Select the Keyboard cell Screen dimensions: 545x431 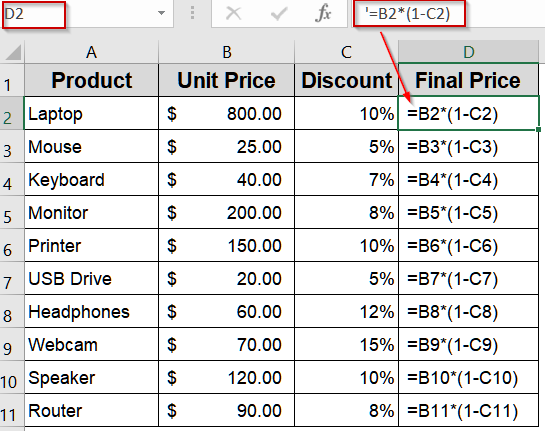(91, 179)
